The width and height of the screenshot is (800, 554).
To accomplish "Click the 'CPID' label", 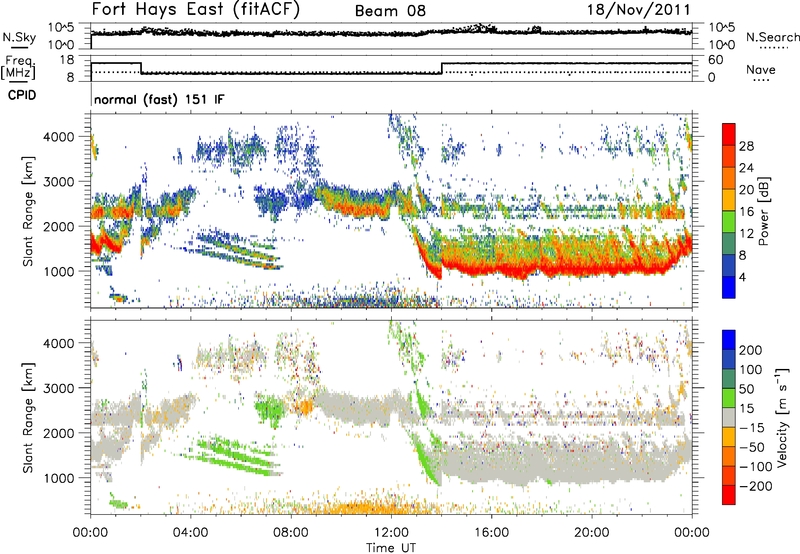I will pos(22,95).
